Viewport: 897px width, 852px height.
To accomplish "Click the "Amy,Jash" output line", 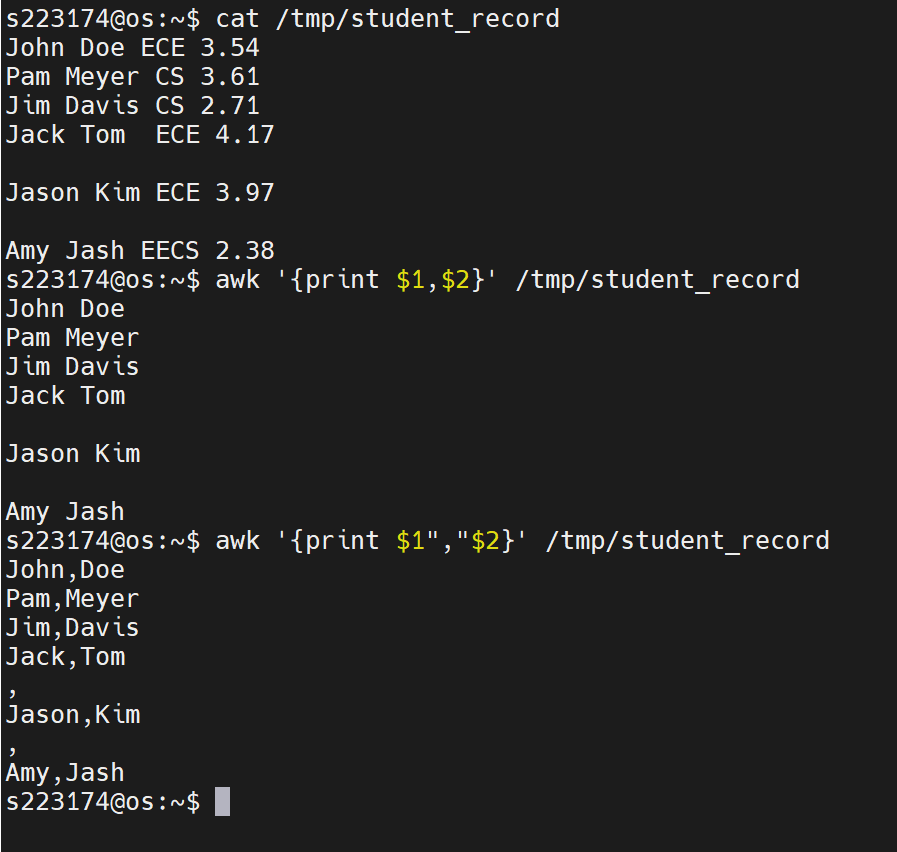I will coord(65,772).
